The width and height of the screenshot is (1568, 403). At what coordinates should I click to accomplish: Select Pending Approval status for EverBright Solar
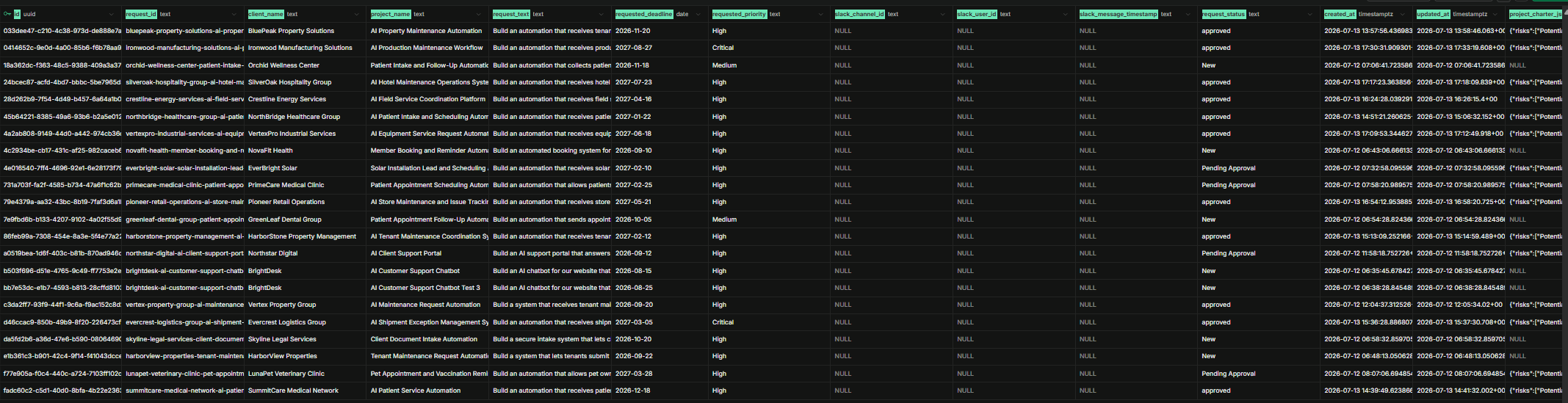point(1260,168)
